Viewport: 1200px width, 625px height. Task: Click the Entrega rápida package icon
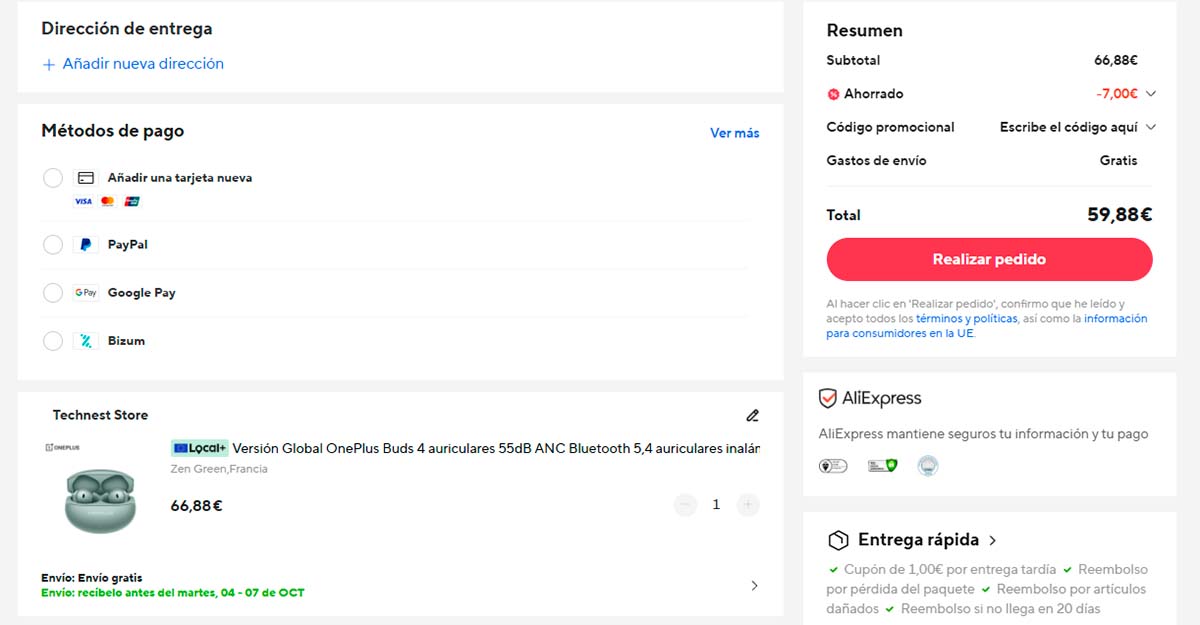(x=838, y=541)
